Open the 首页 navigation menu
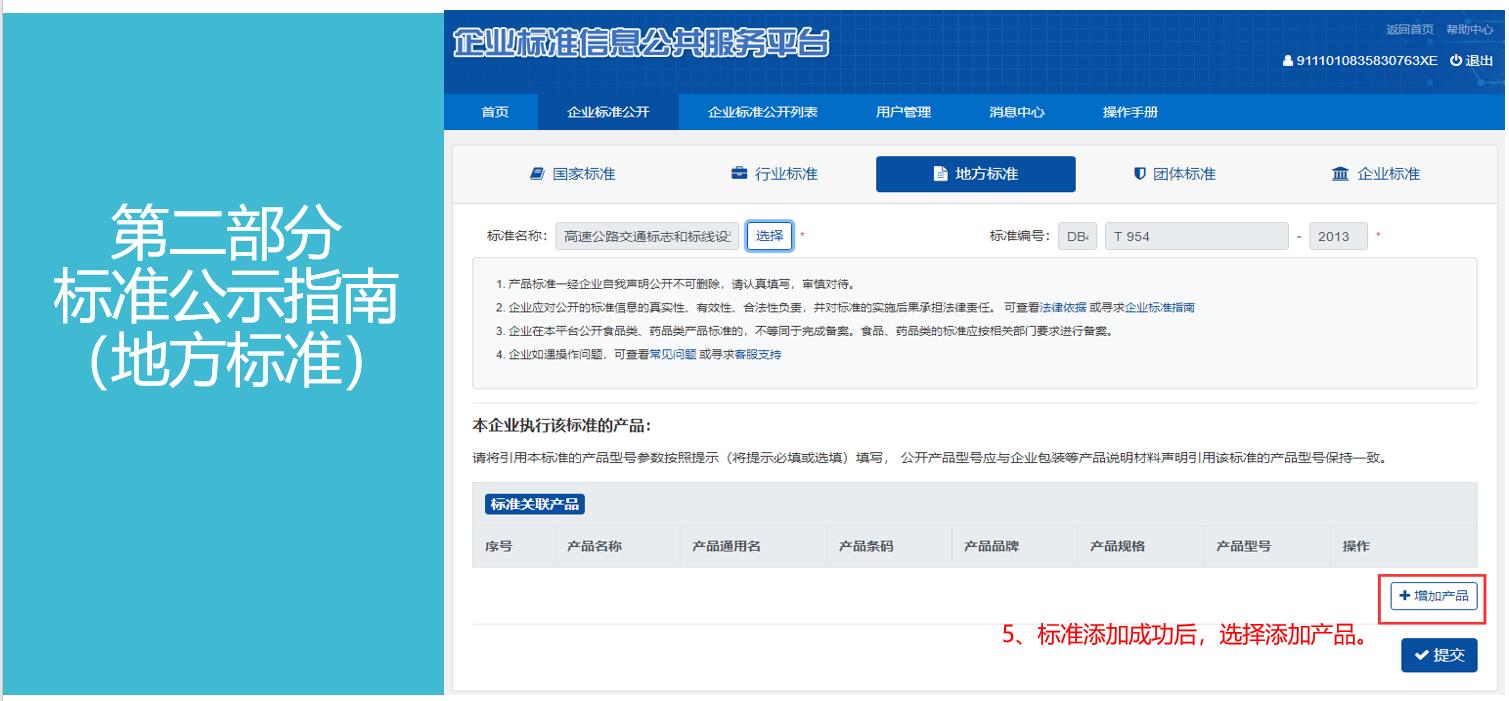Viewport: 1509px width, 701px height. click(x=495, y=112)
